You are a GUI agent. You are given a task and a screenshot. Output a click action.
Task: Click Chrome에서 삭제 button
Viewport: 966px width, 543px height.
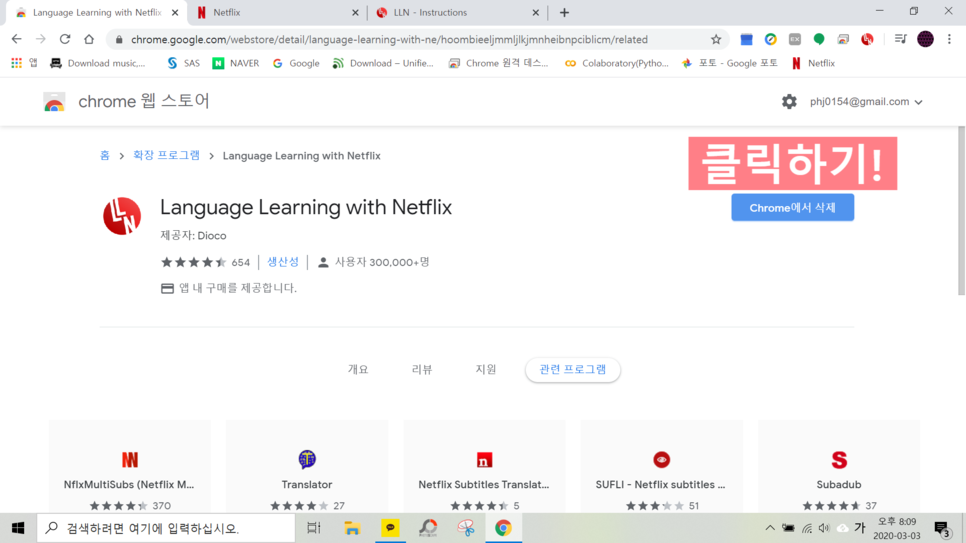[792, 208]
